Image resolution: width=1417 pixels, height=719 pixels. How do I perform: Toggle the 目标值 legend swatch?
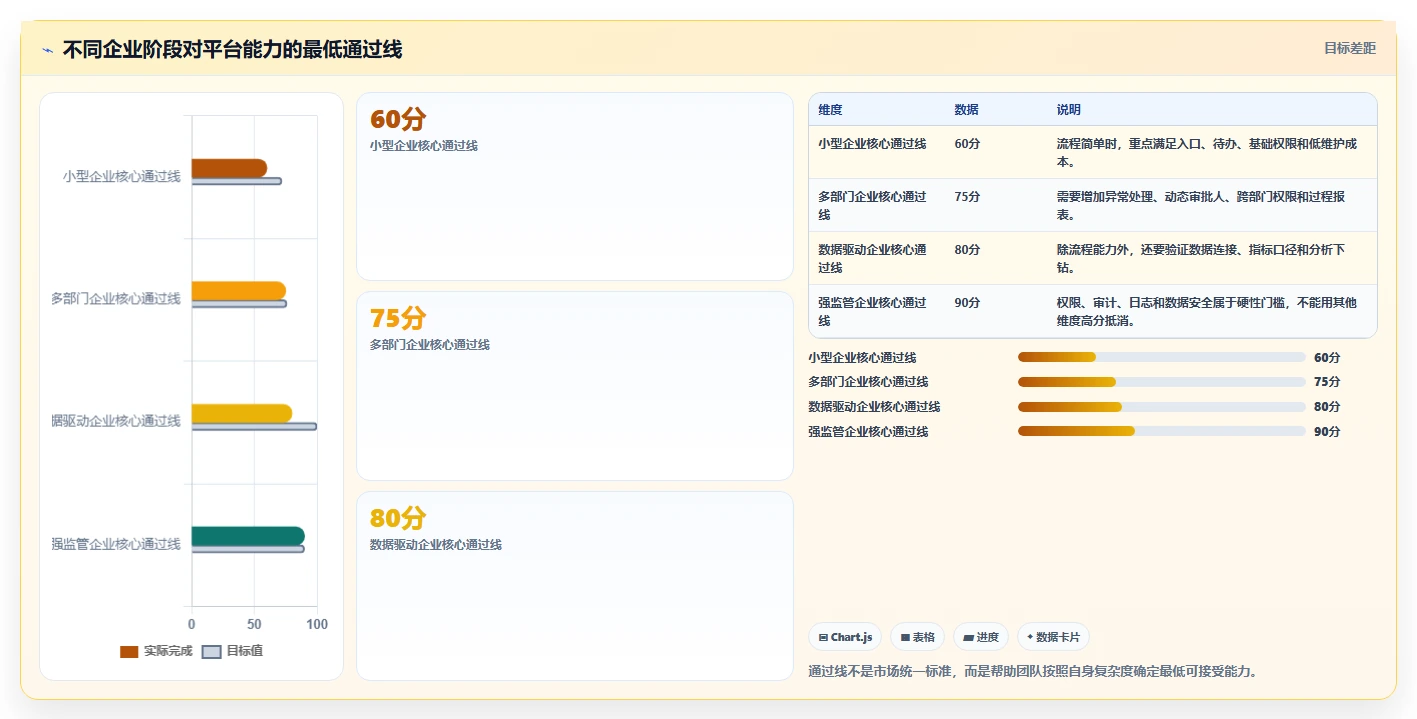point(211,651)
